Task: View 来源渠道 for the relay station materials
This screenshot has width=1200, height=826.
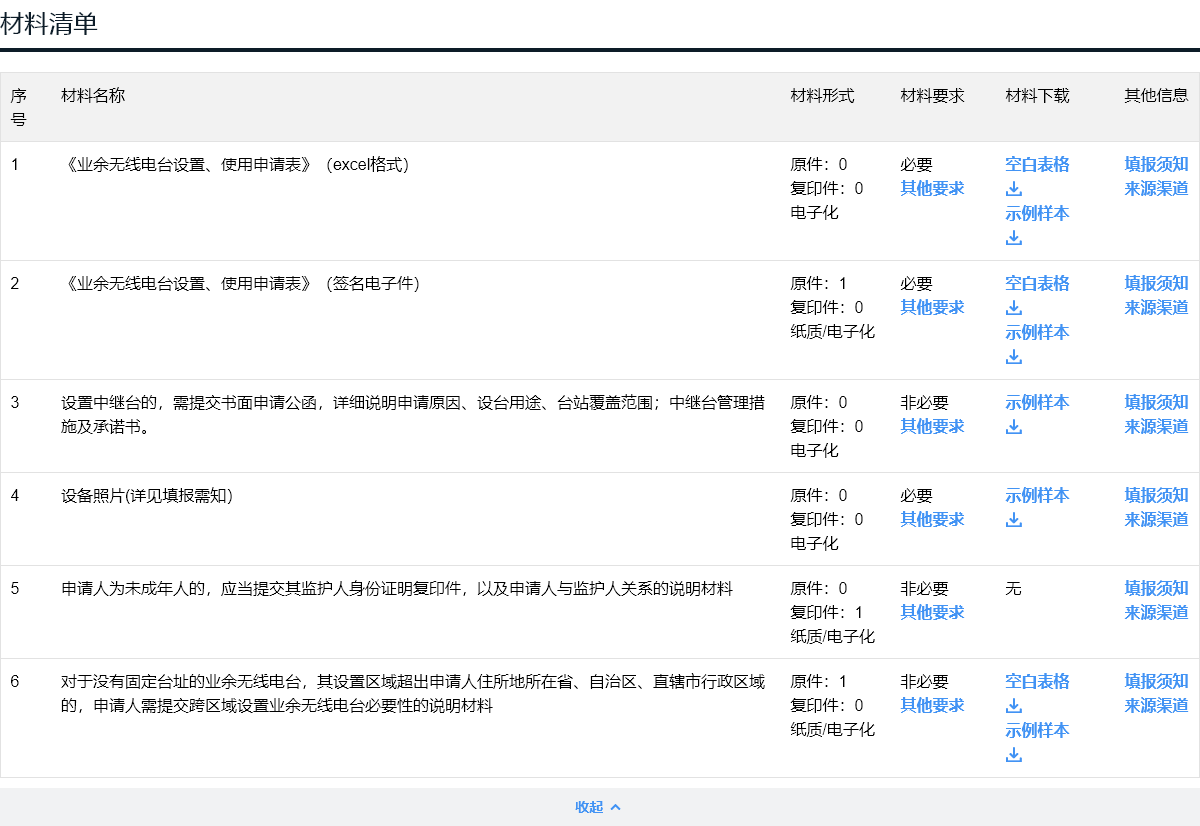Action: (1155, 426)
